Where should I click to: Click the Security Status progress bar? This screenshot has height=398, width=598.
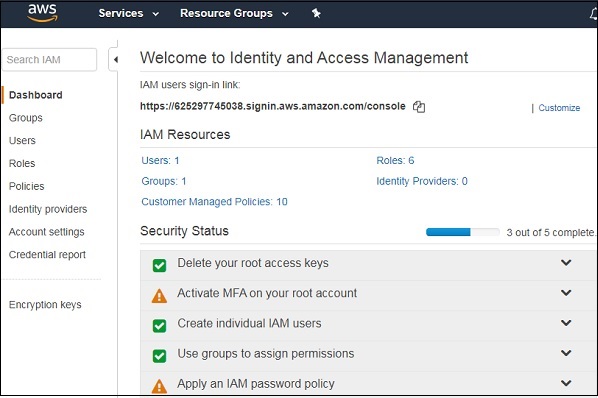(x=463, y=232)
